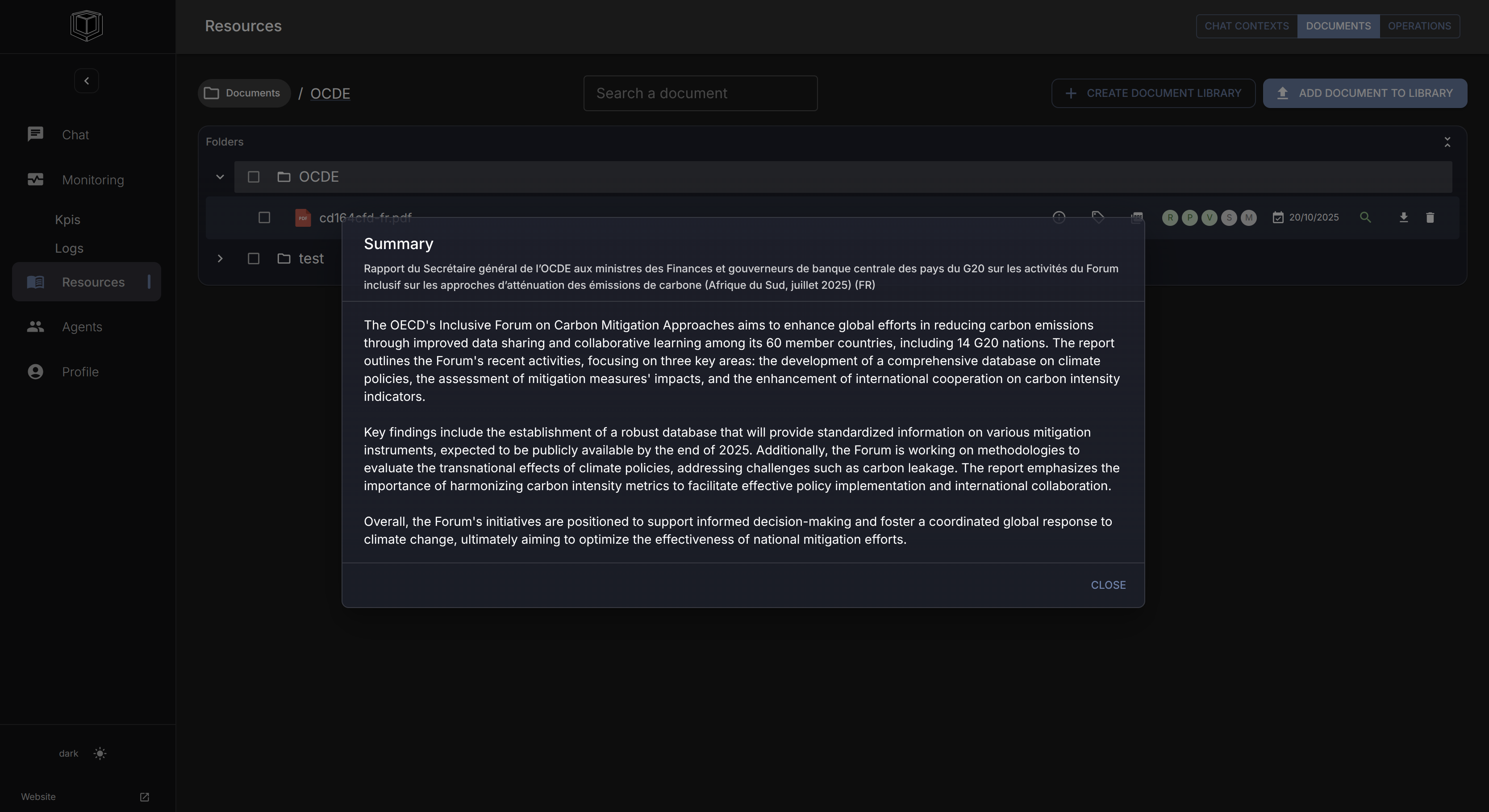Click the trash icon to delete the document
Screen dimensions: 1489x812
(1430, 217)
